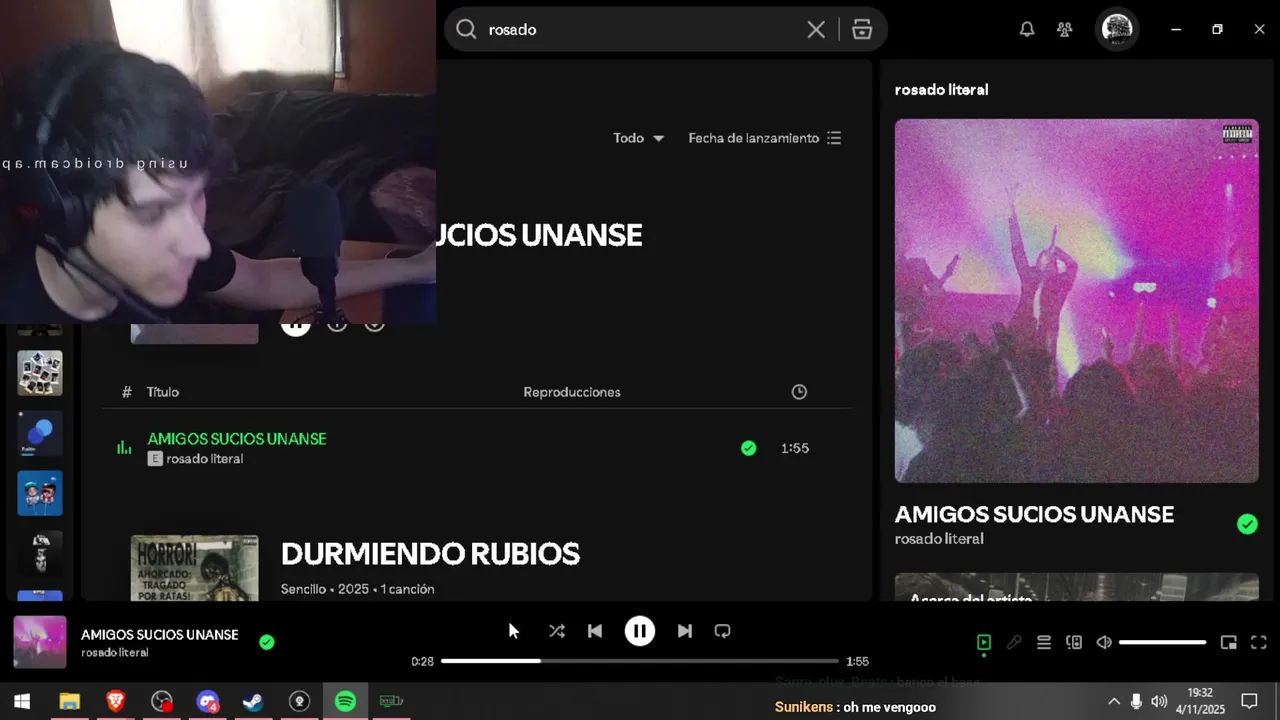This screenshot has height=720, width=1280.
Task: Open 'rosado literal' artist link in track row
Action: (x=205, y=459)
